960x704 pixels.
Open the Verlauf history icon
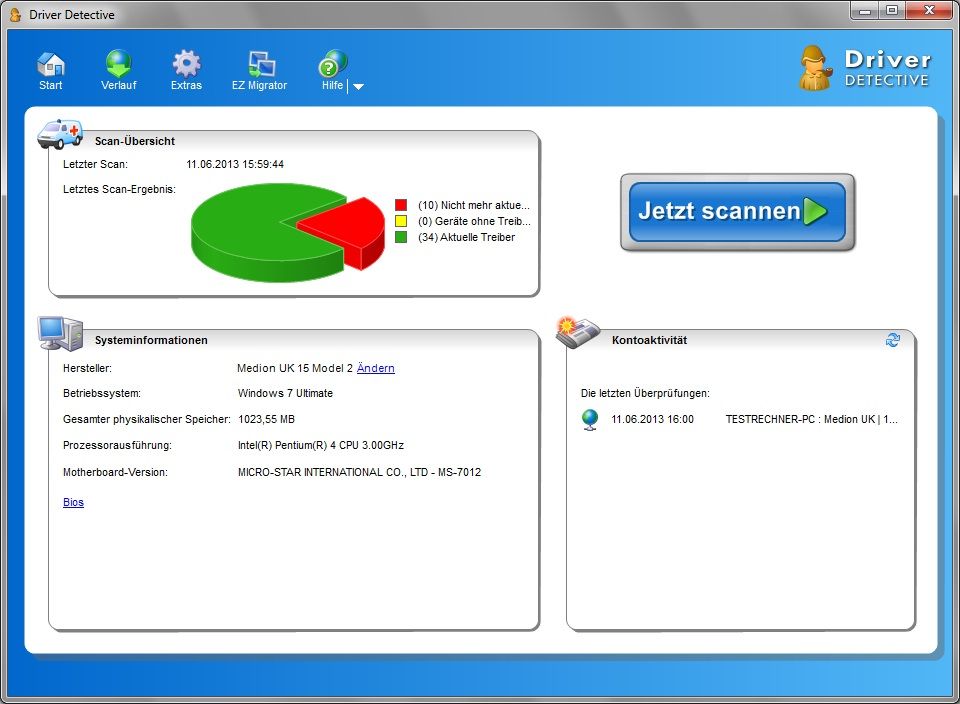click(x=118, y=64)
